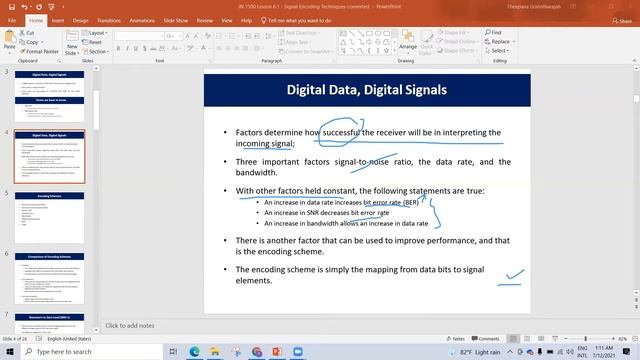Activate the Format Painter

39,51
